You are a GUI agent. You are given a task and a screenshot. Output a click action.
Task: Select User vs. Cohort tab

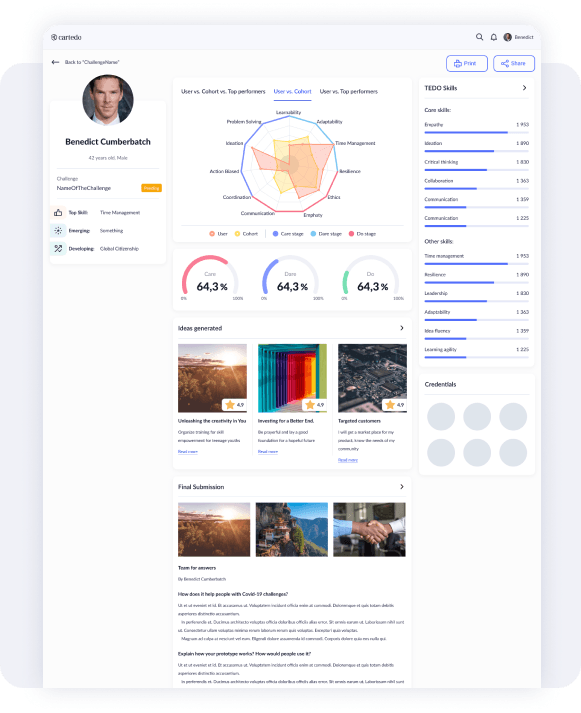click(x=292, y=91)
